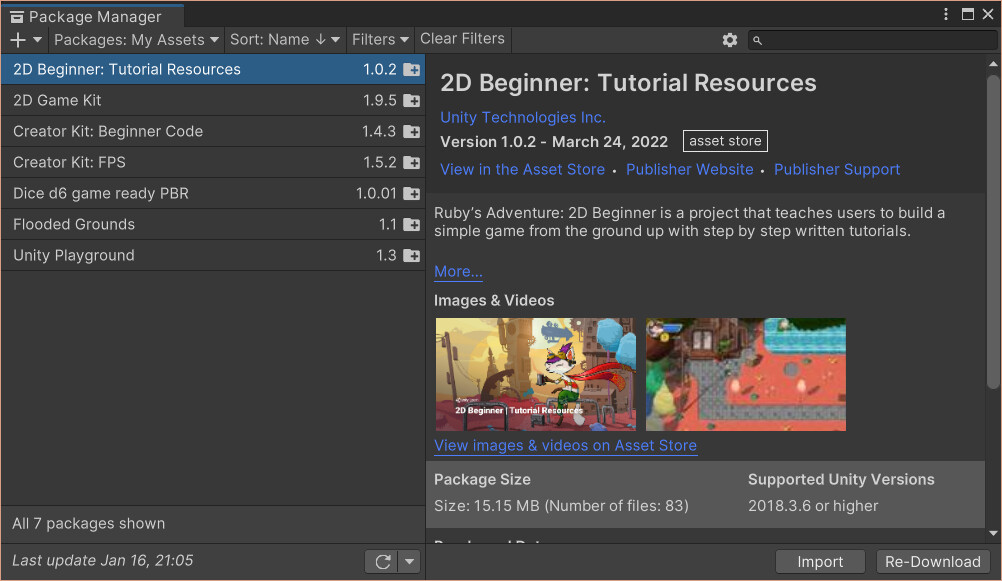Viewport: 1002px width, 581px height.
Task: Select the Package Manager tab
Action: pos(92,17)
